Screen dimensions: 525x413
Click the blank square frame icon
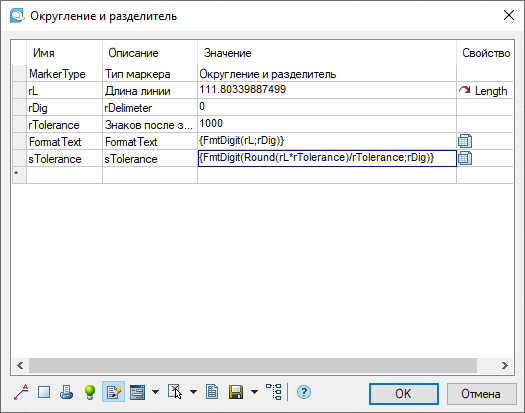44,392
